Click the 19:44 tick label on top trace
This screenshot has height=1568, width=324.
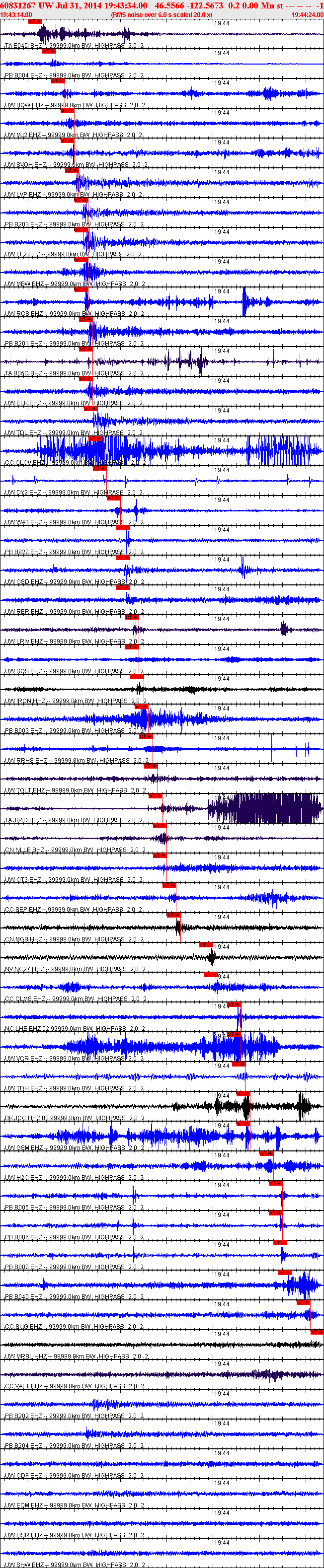(x=222, y=23)
